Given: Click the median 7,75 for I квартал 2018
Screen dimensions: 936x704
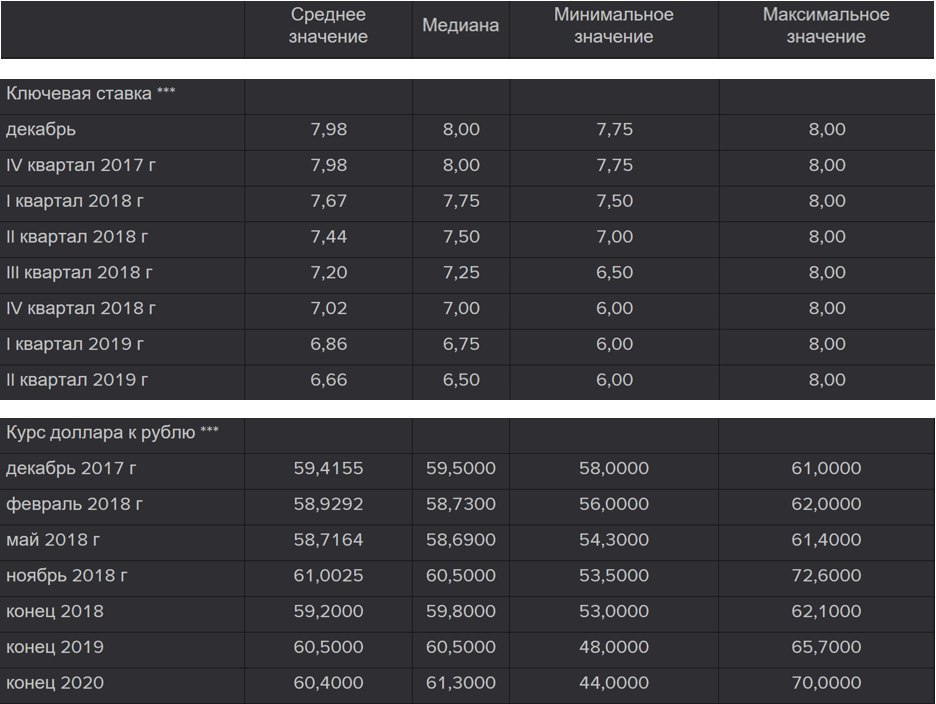Looking at the screenshot, I should coord(461,201).
